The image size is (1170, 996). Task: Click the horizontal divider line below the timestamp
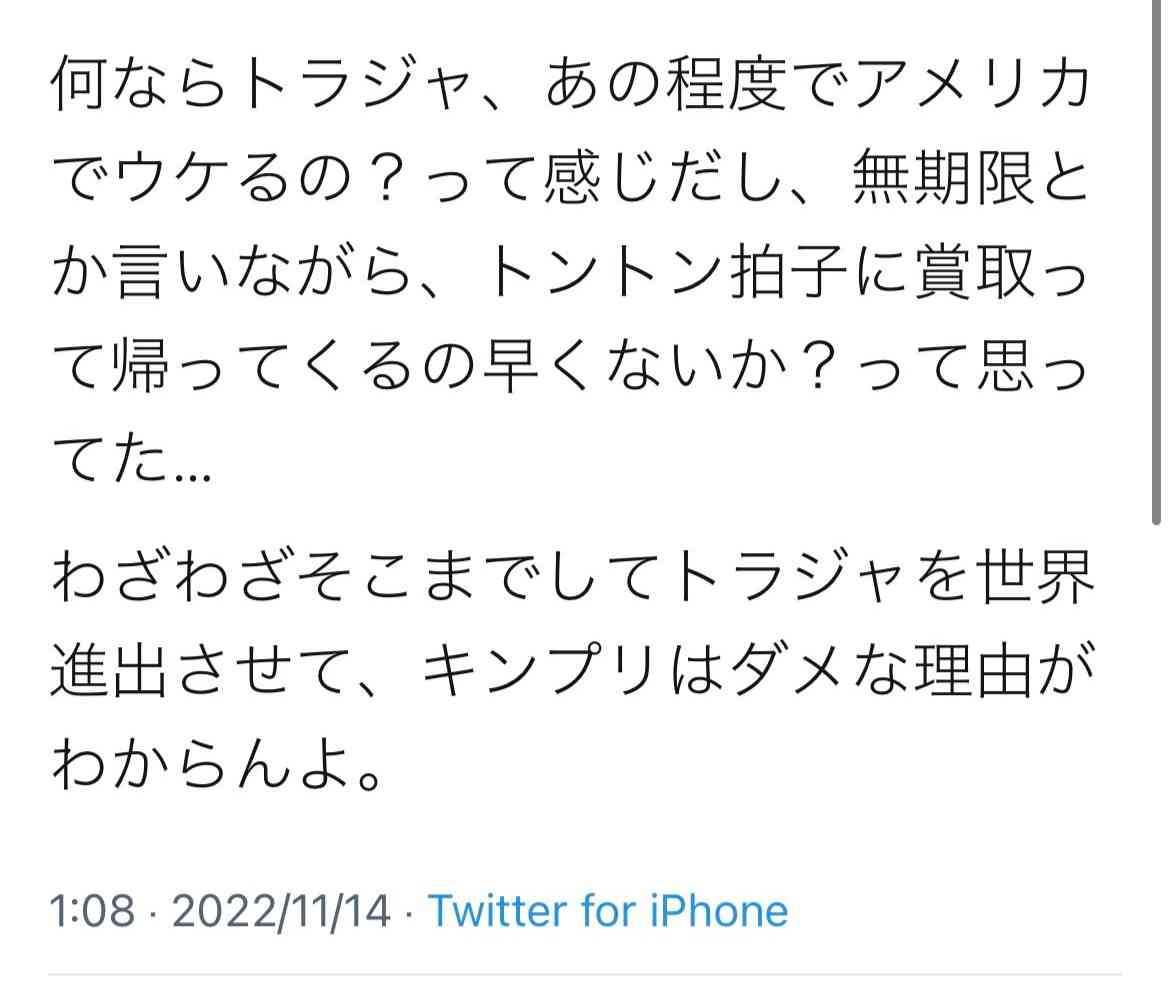tap(585, 973)
